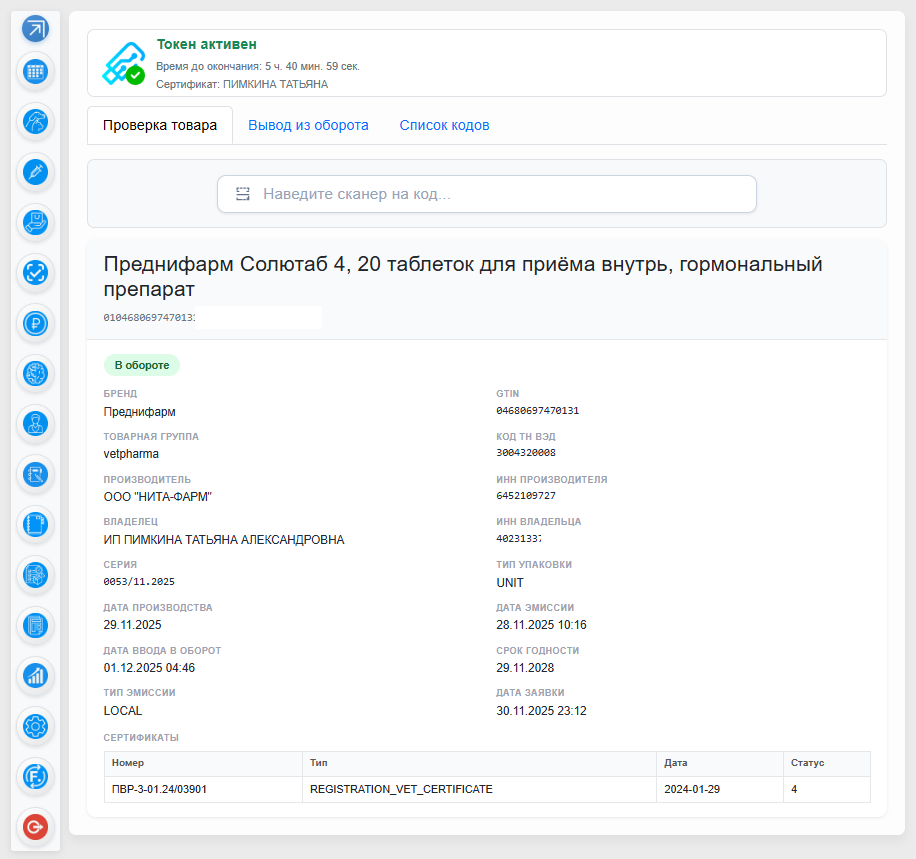Open the pet patients icon with dog and cat
This screenshot has width=916, height=859.
pyautogui.click(x=36, y=122)
